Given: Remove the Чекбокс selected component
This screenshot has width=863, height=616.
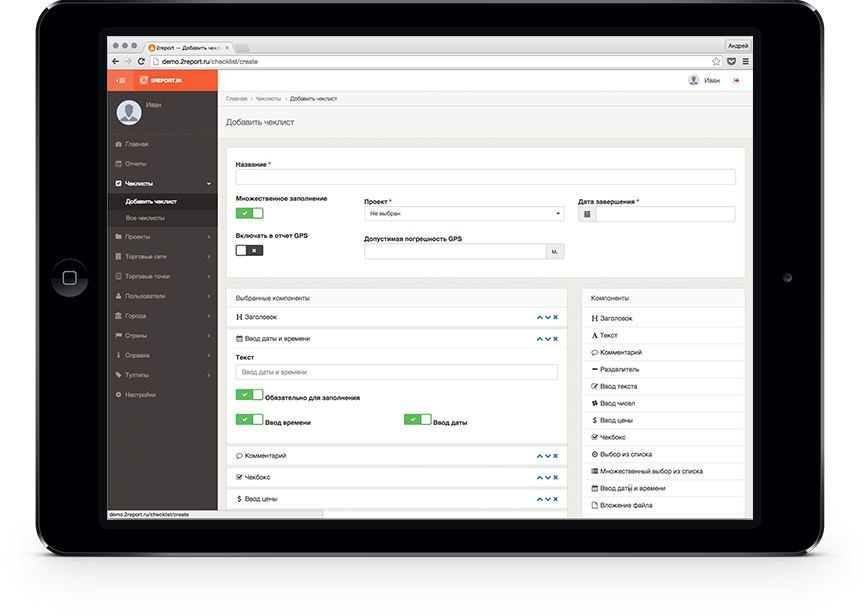Looking at the screenshot, I should pyautogui.click(x=555, y=477).
